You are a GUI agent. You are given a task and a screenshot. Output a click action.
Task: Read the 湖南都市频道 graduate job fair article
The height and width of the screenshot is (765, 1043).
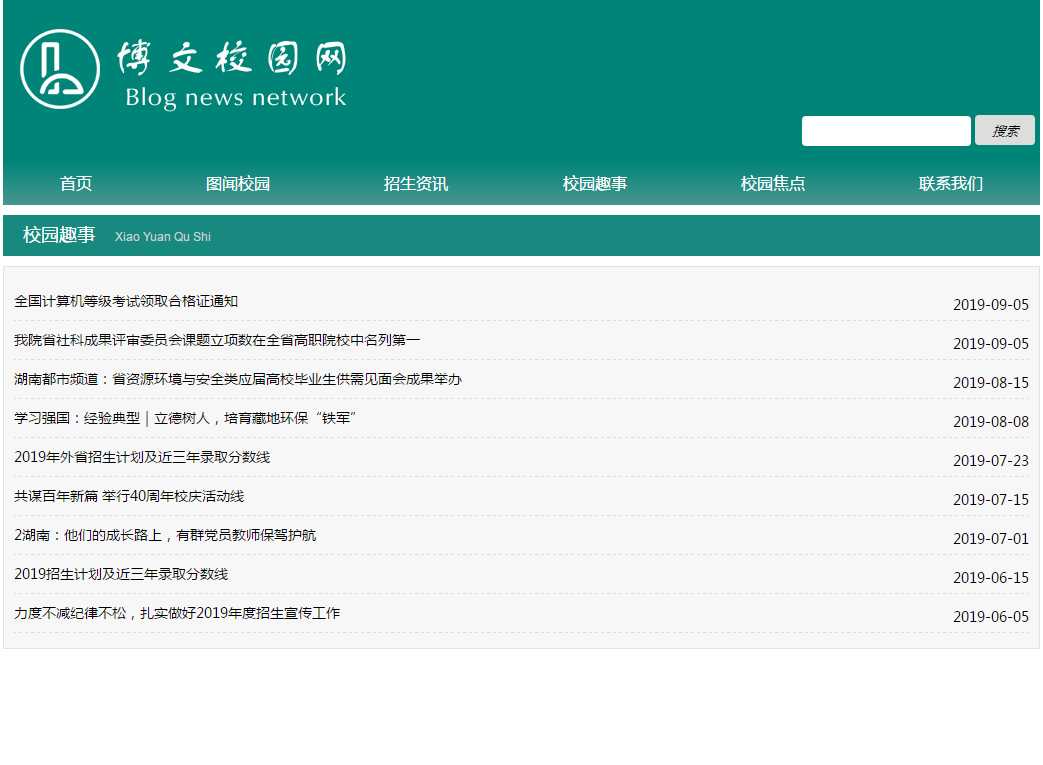pos(238,380)
